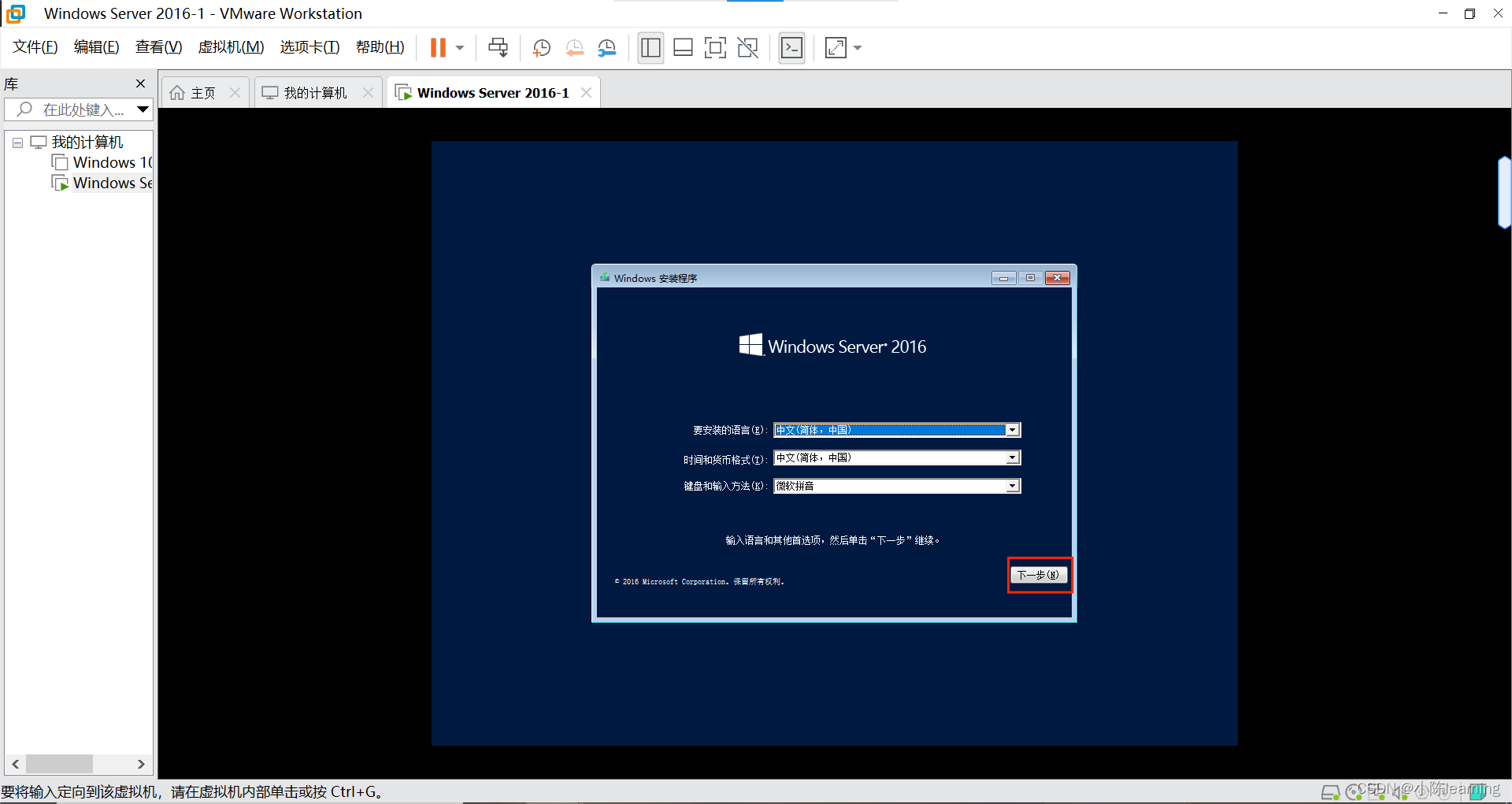Click the library scrollbar left arrow
1512x804 pixels.
15,764
